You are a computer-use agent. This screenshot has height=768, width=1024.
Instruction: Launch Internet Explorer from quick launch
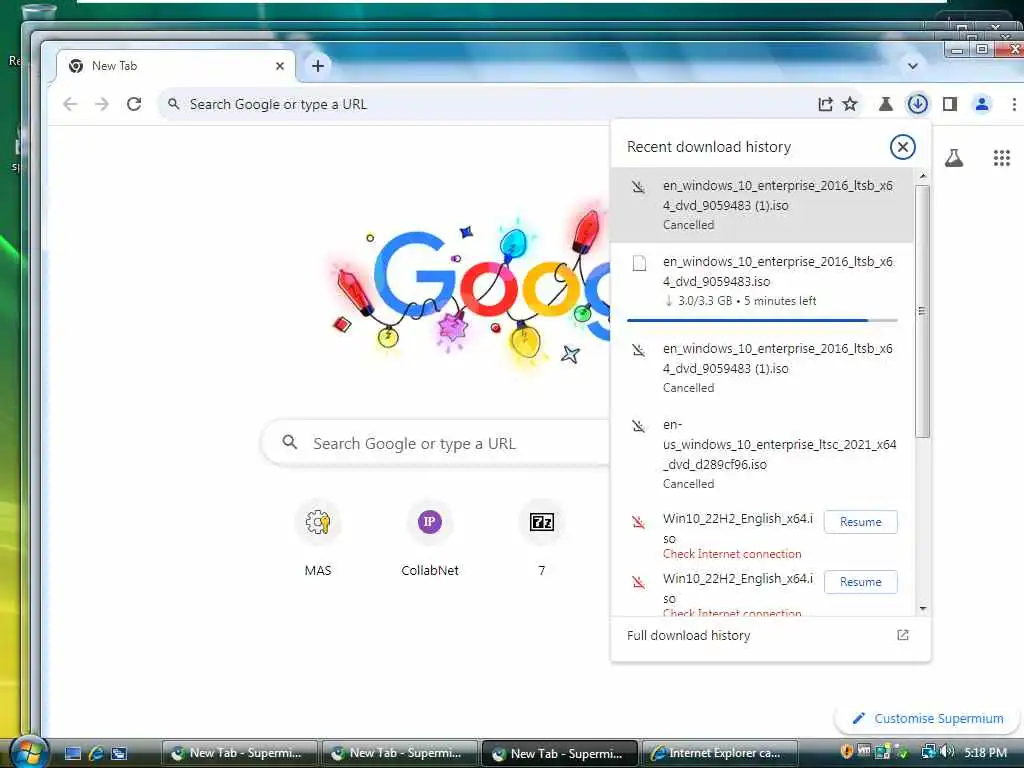click(x=95, y=753)
